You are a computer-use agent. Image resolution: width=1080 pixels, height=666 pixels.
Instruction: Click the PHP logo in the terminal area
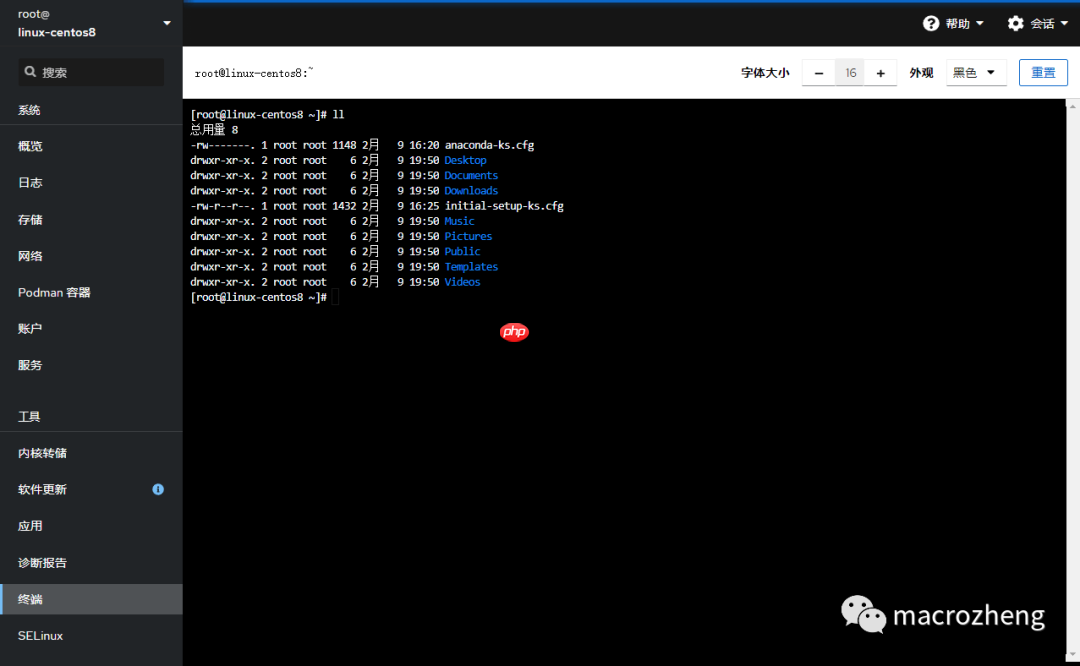coord(513,331)
